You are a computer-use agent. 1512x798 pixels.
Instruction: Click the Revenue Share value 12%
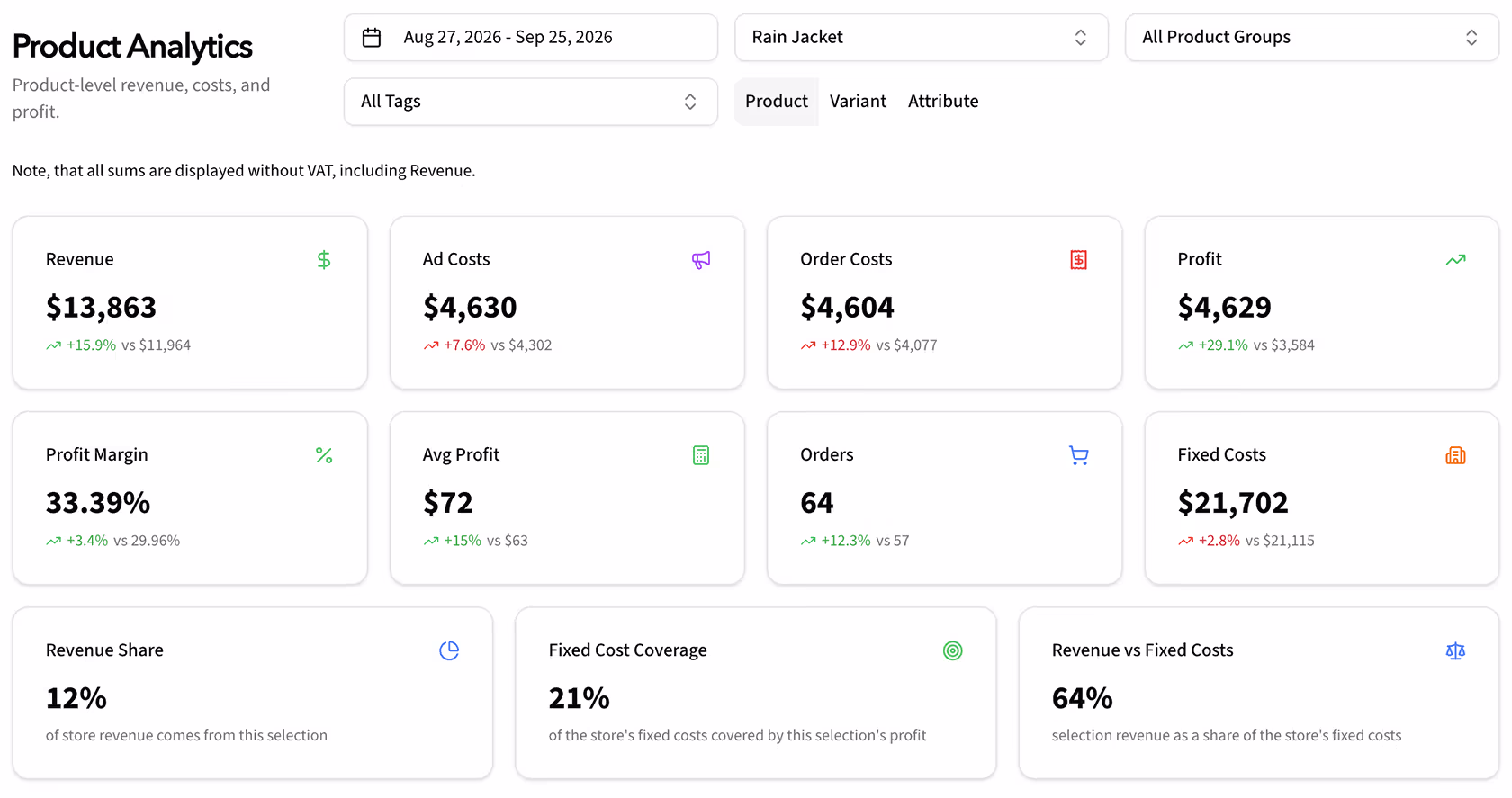[76, 698]
